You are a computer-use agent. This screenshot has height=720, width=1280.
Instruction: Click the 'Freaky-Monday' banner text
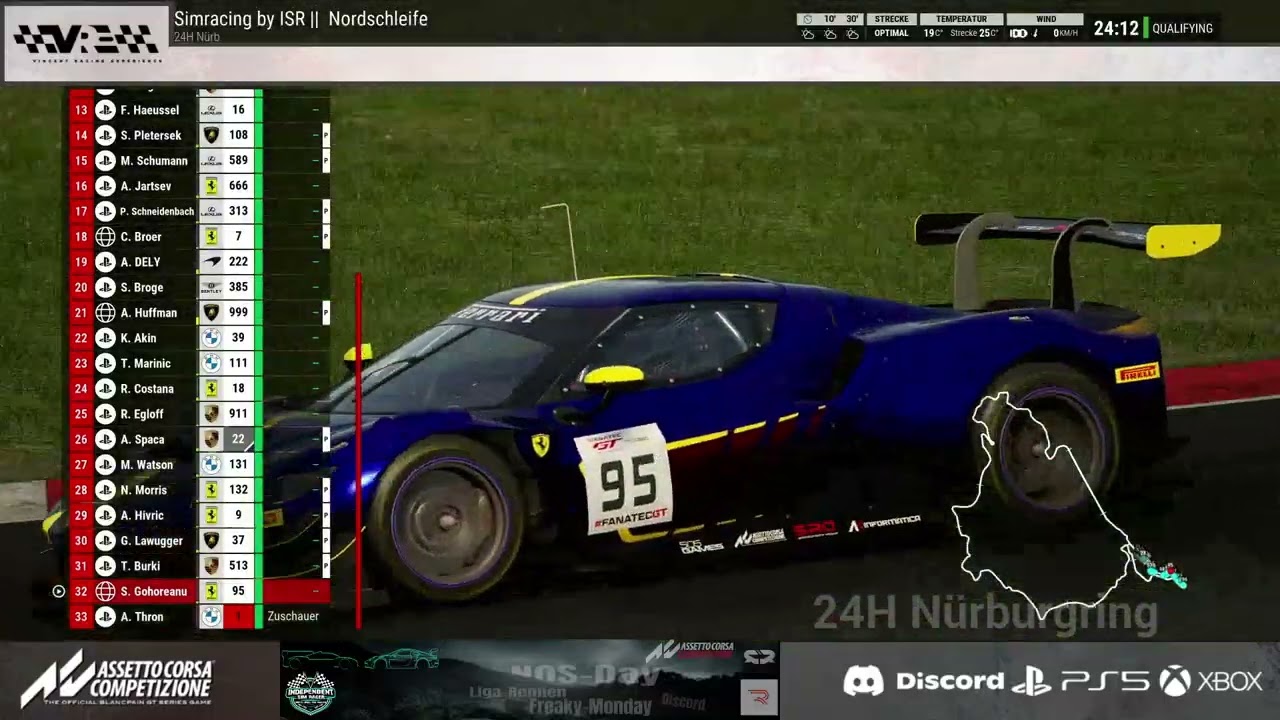point(591,706)
